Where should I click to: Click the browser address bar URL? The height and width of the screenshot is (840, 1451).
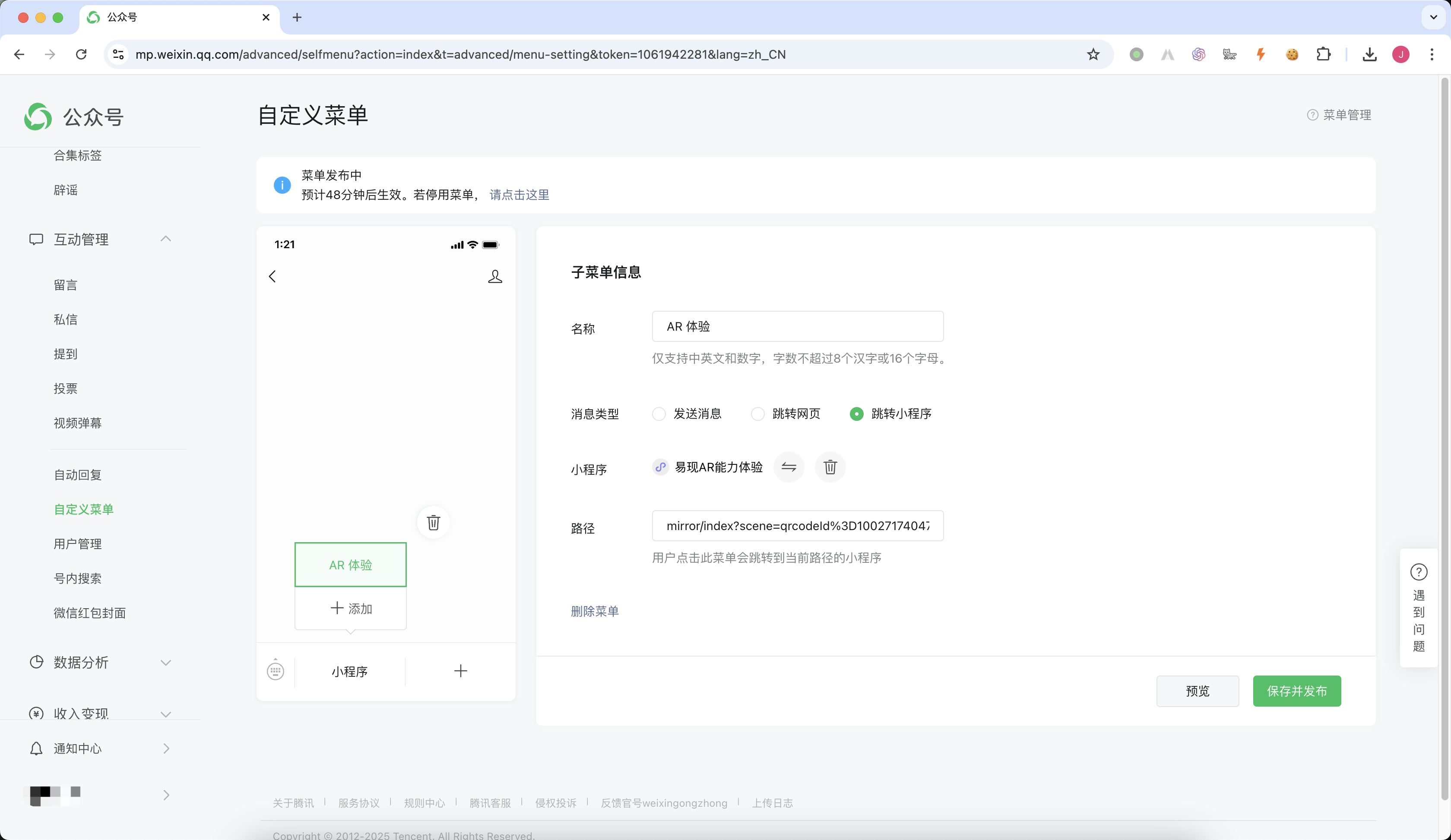tap(461, 54)
